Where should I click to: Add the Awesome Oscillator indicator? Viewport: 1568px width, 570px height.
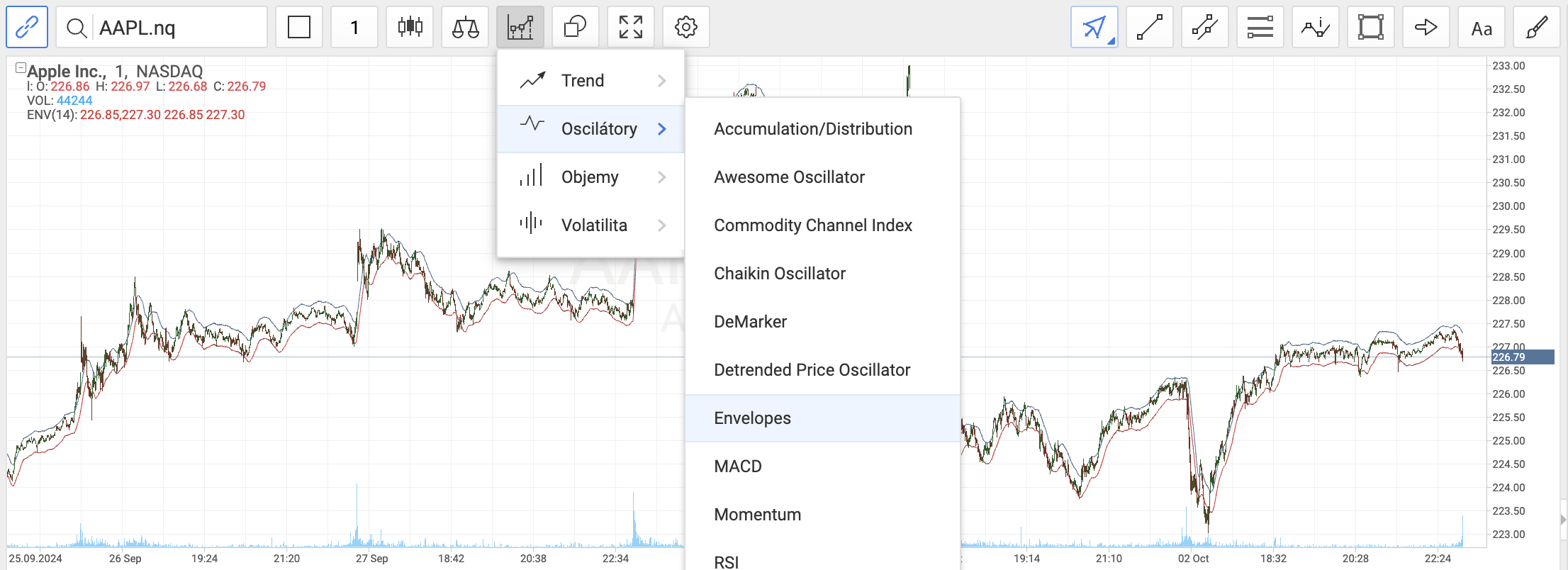coord(822,177)
